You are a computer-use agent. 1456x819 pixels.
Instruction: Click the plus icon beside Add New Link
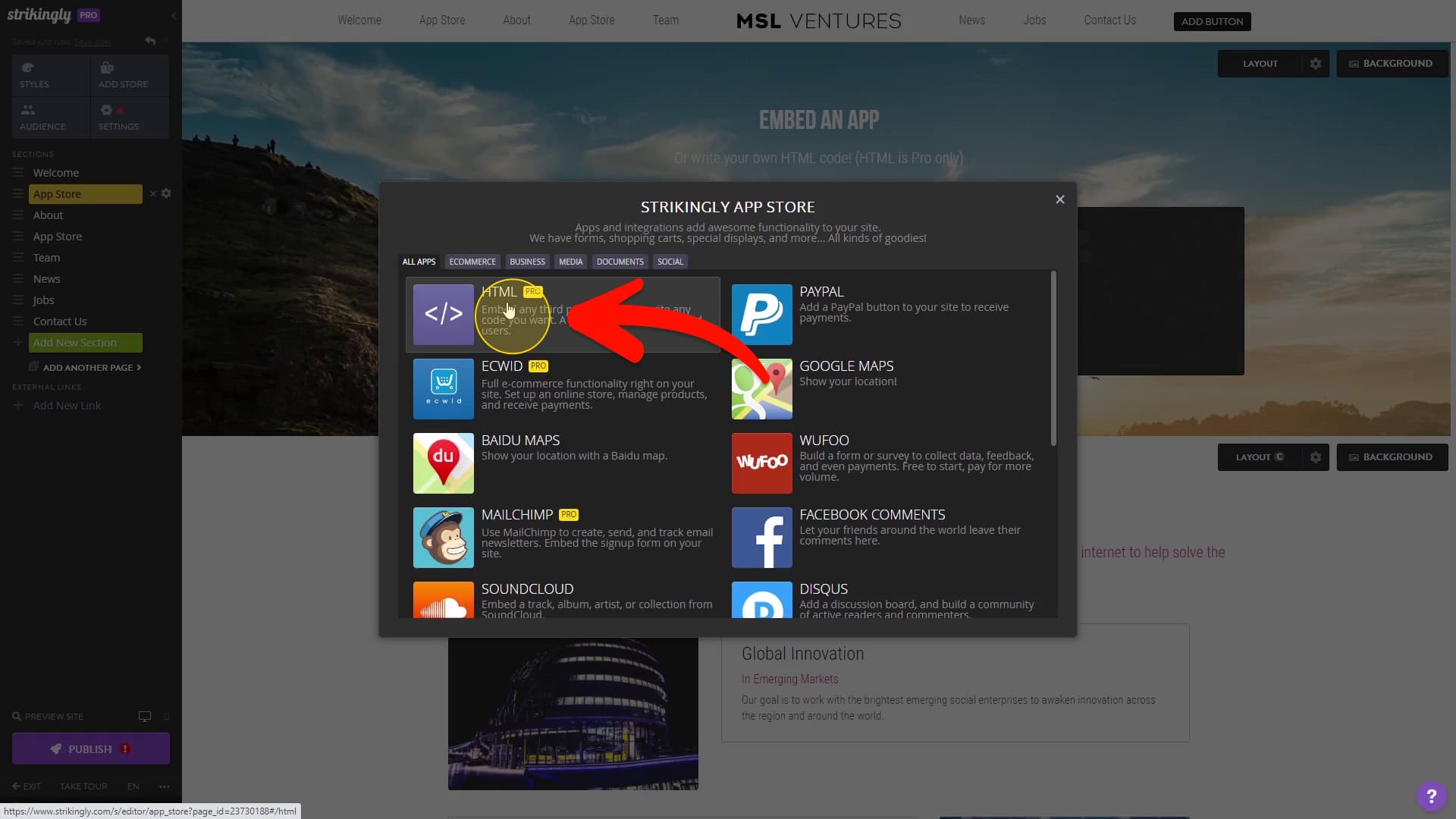click(18, 406)
